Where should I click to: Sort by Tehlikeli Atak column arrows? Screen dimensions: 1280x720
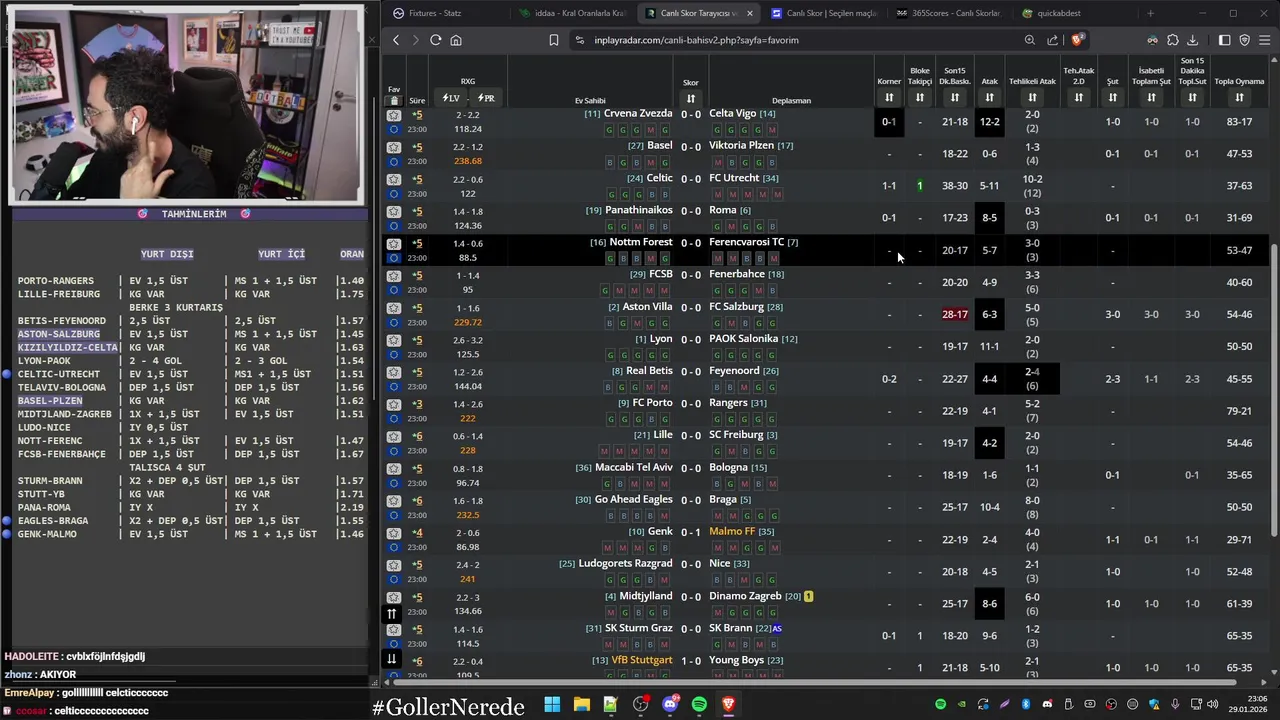pos(1032,97)
